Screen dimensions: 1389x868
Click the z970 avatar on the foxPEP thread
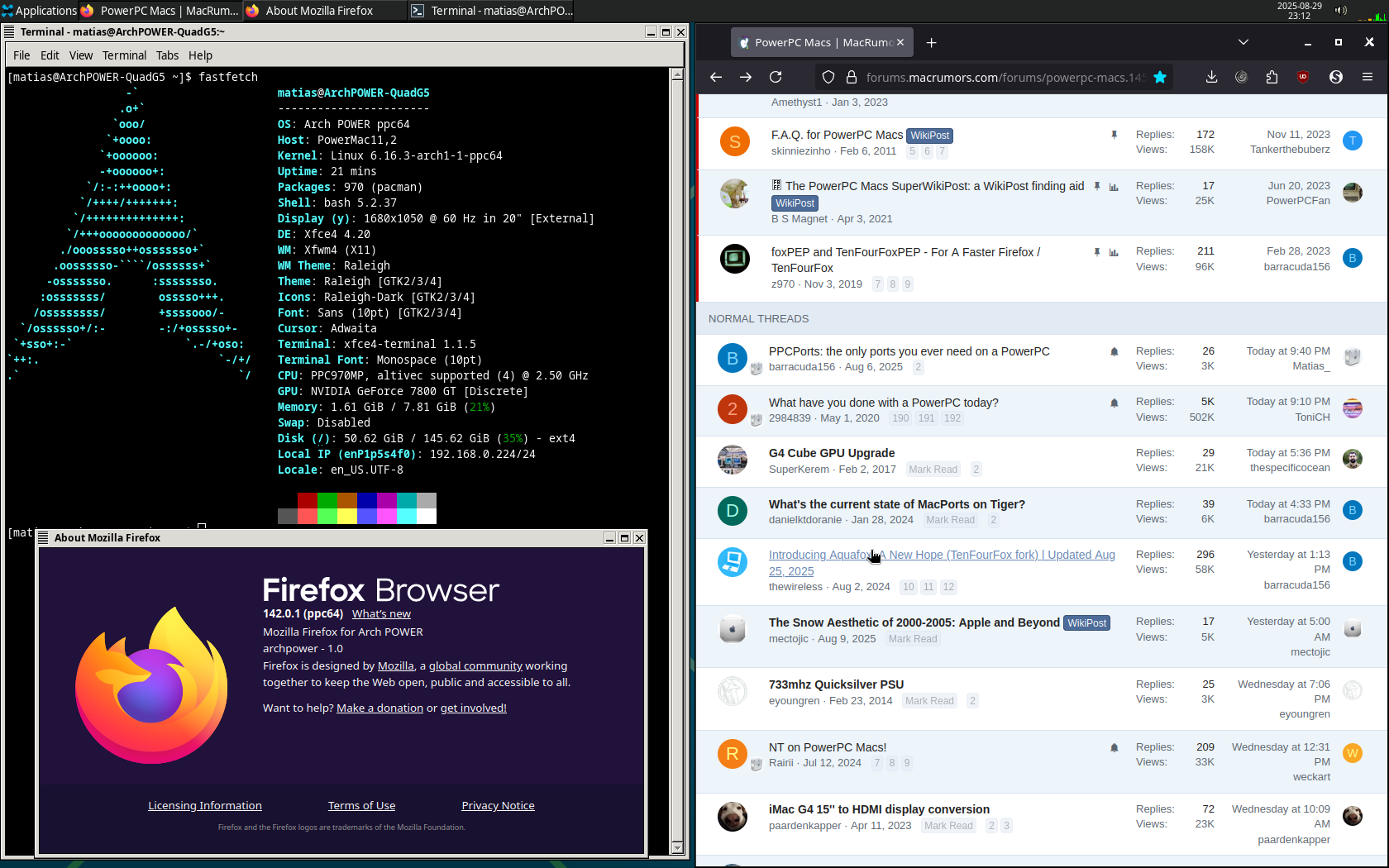(734, 259)
